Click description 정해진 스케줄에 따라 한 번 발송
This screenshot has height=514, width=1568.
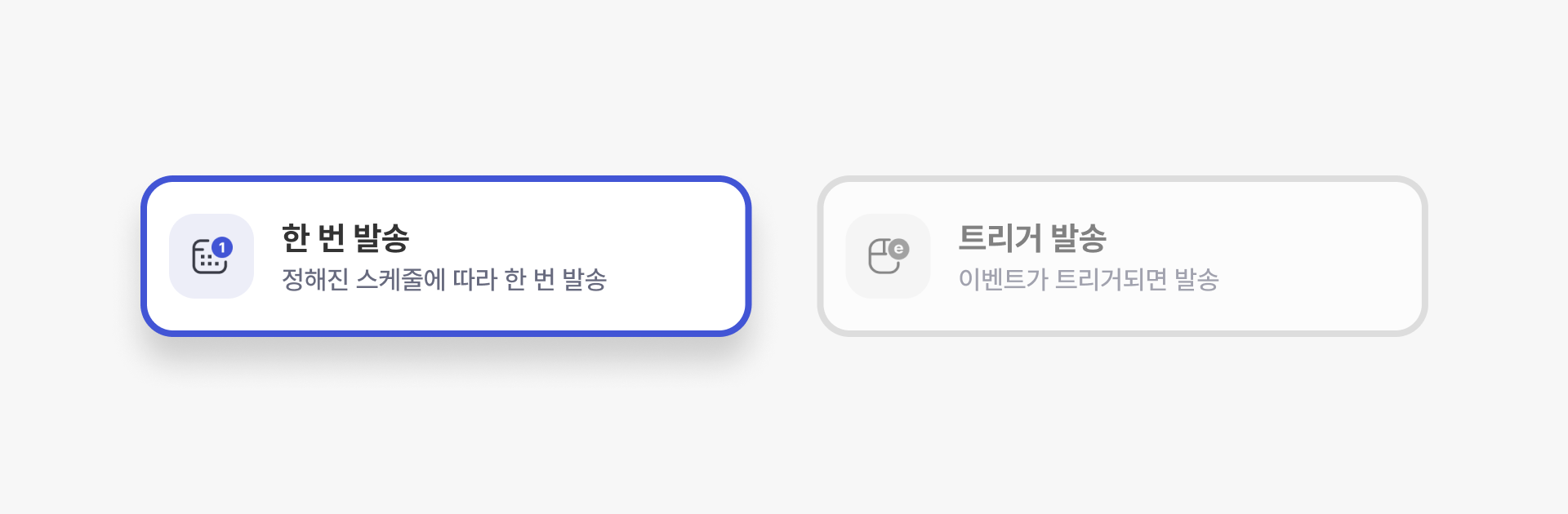(443, 280)
